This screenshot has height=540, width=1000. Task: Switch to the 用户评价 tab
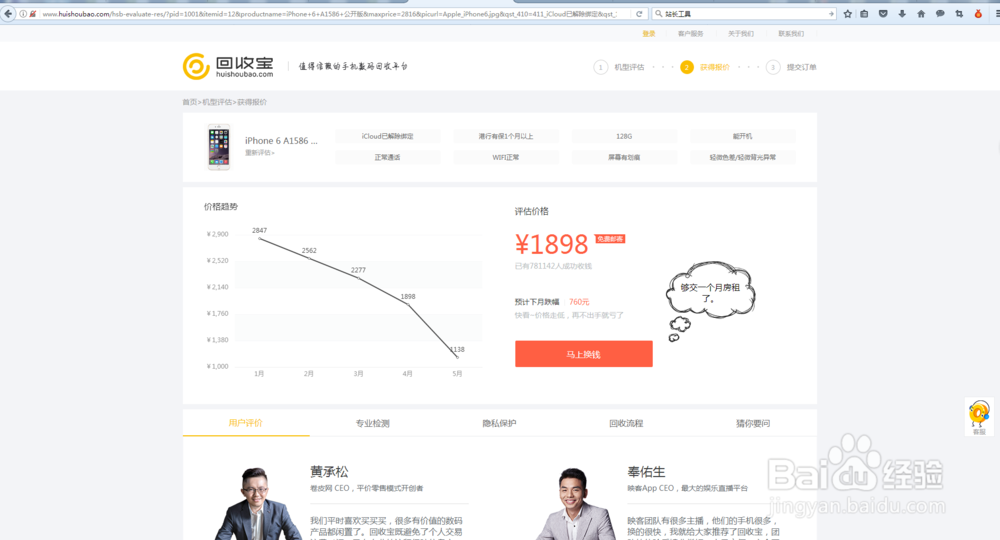246,423
